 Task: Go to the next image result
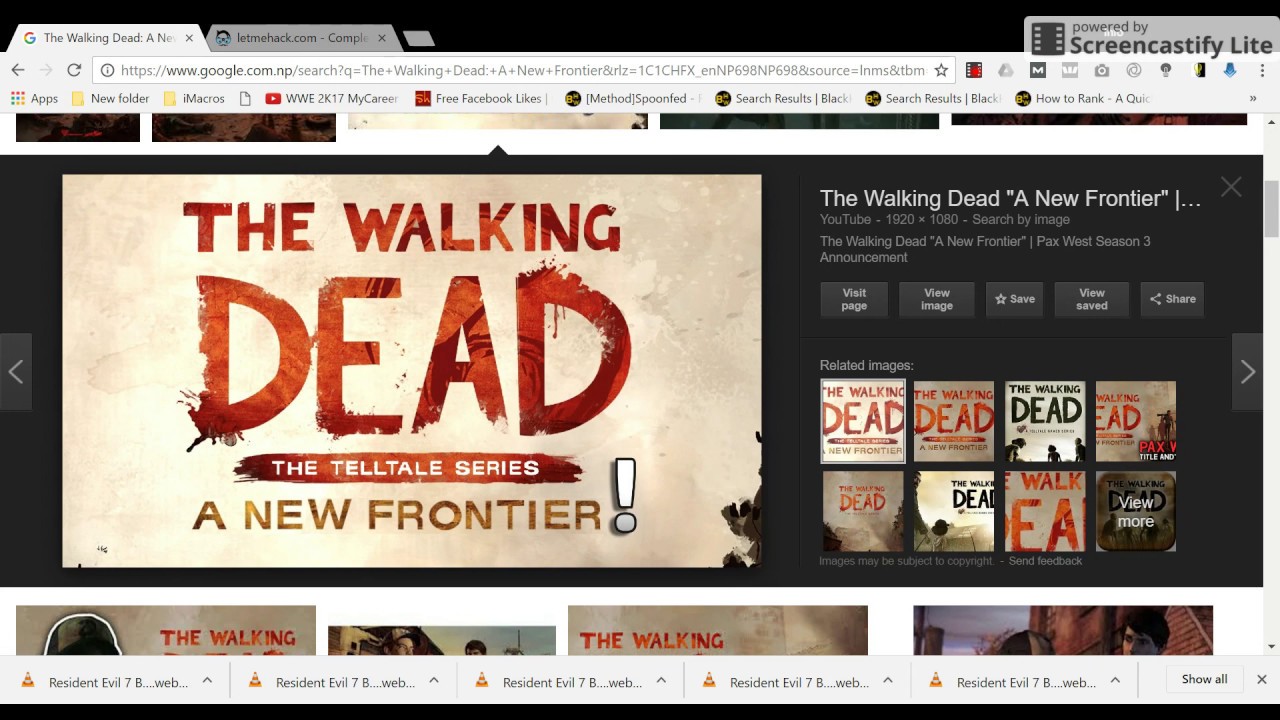[x=1247, y=372]
